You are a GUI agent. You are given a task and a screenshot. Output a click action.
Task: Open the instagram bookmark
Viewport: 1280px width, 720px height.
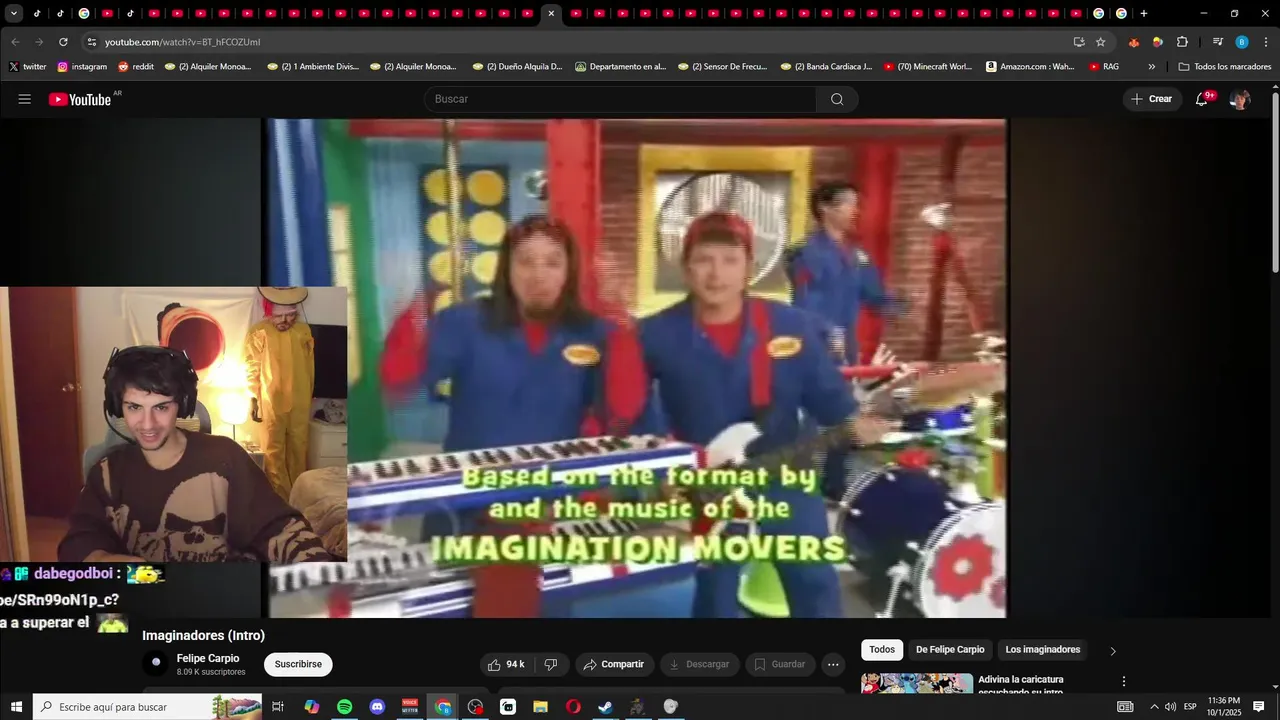click(x=82, y=67)
